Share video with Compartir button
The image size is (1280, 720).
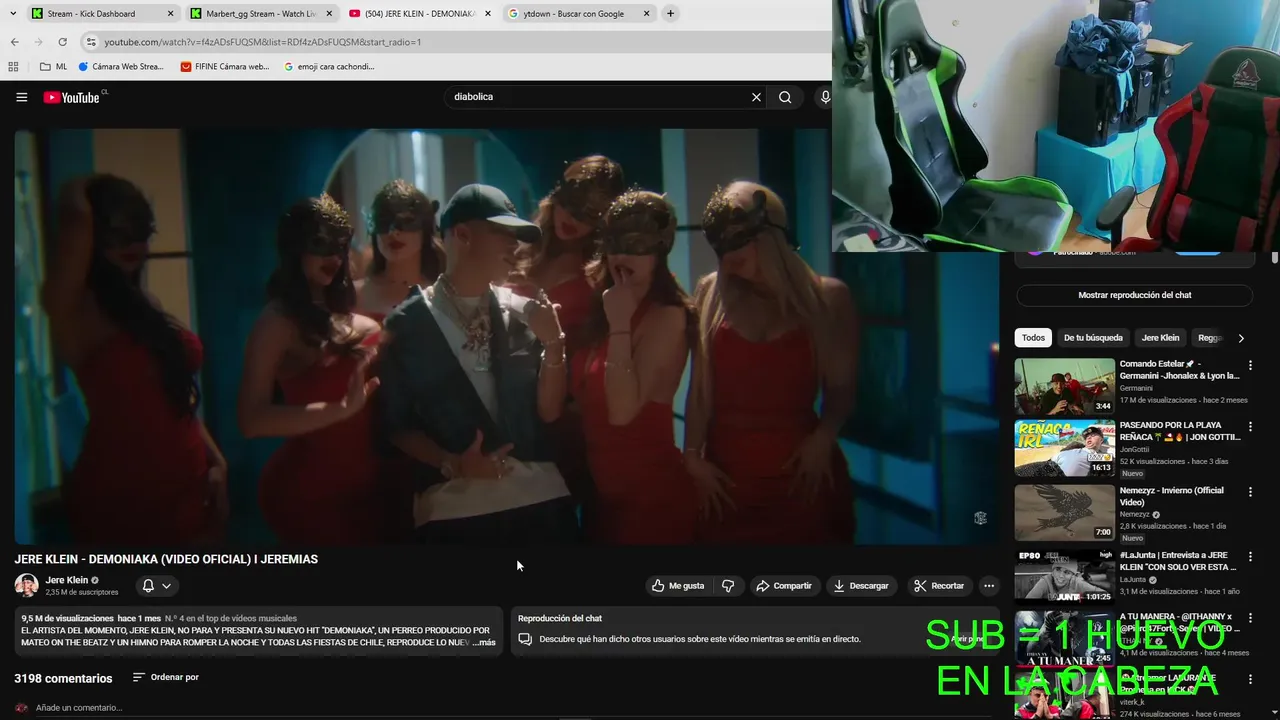tap(784, 585)
